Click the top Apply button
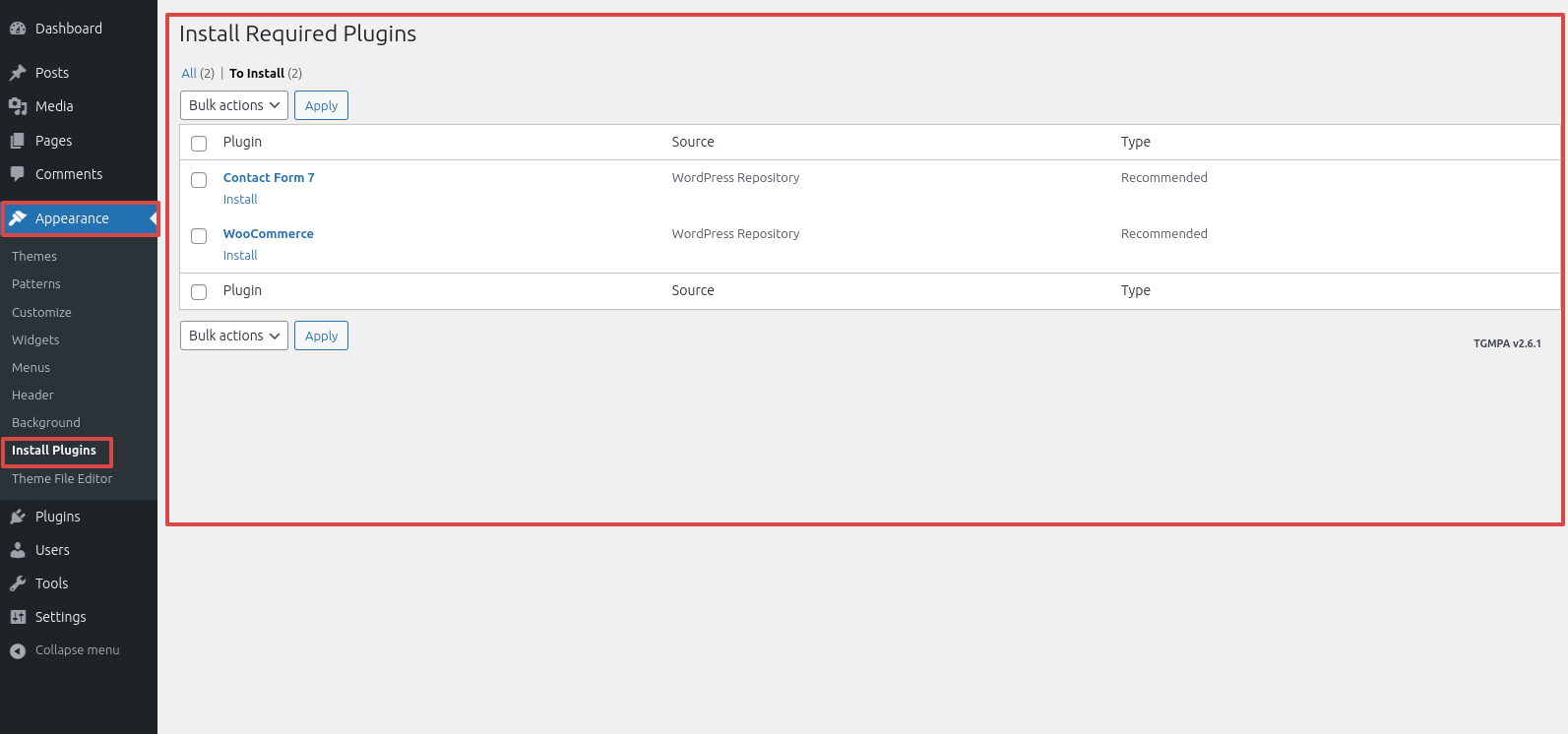Image resolution: width=1568 pixels, height=734 pixels. 321,105
